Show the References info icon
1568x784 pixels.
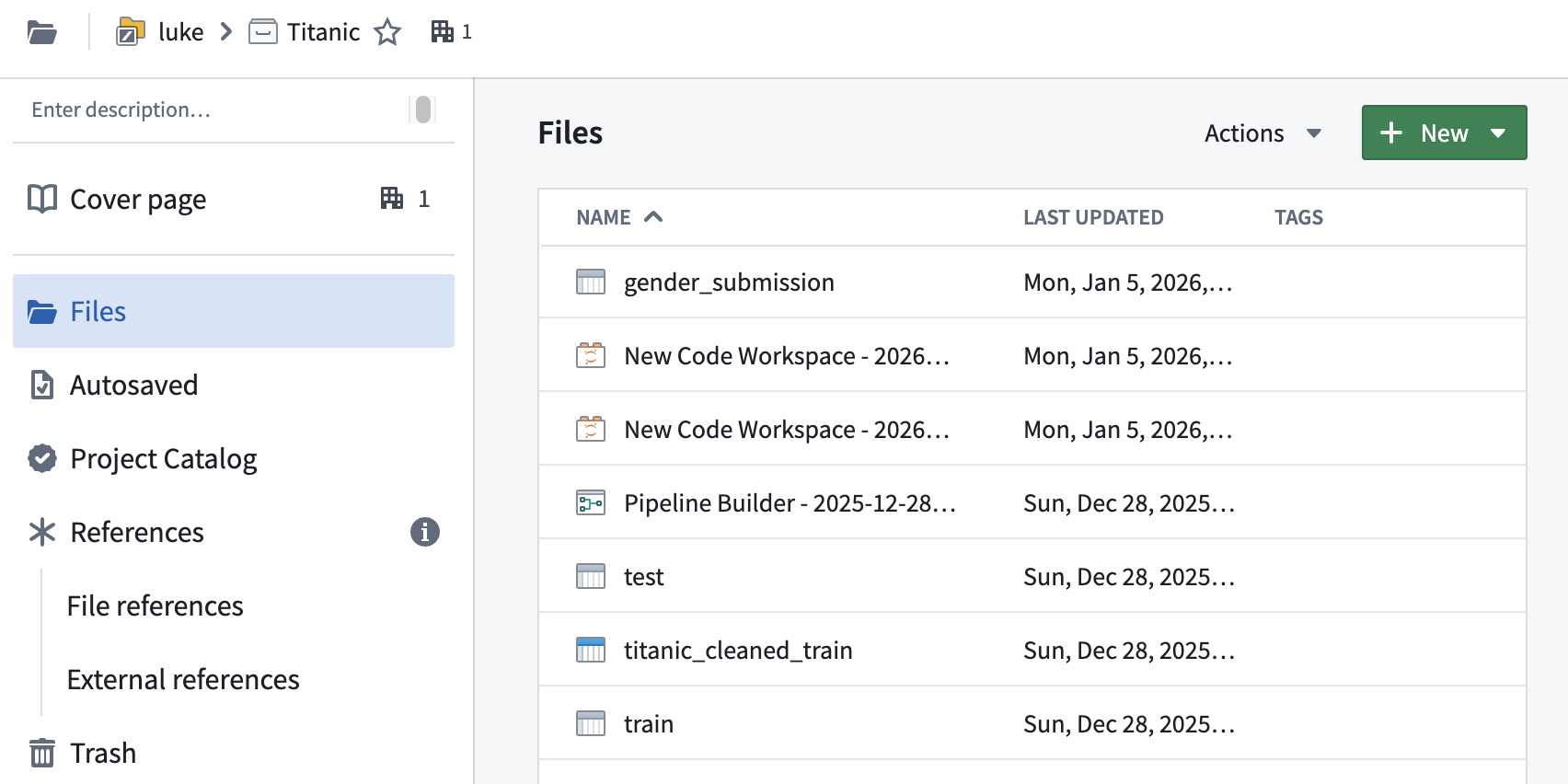click(x=424, y=532)
